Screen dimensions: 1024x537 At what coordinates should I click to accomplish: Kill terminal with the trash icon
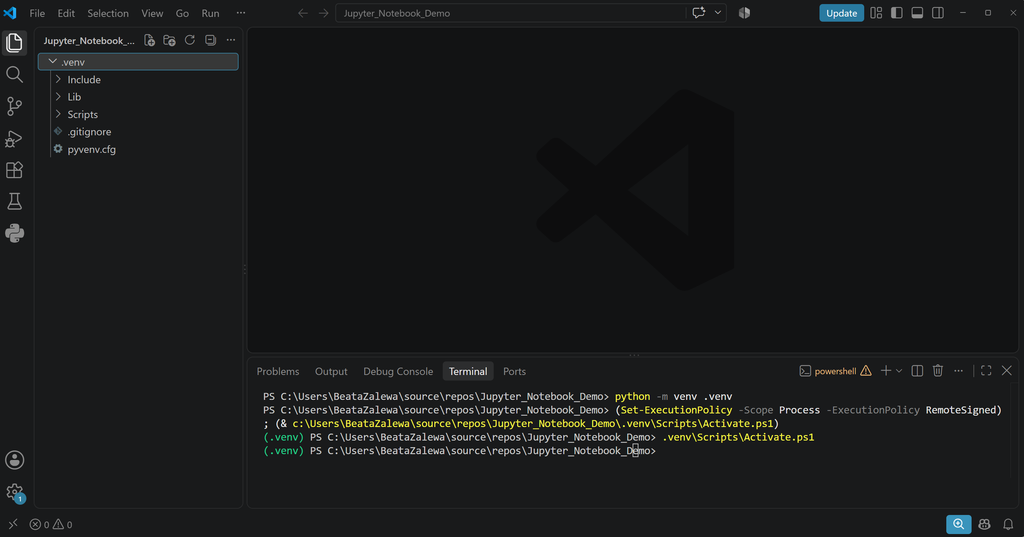[938, 371]
